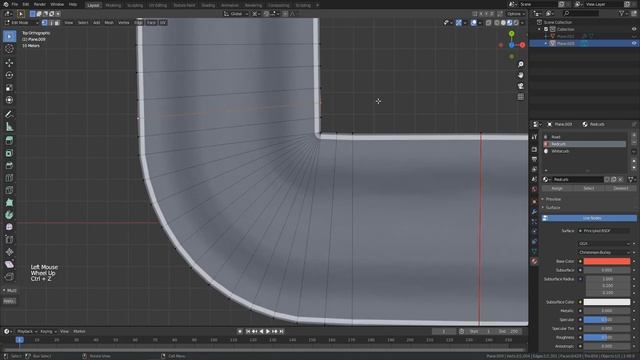Open the Render menu
This screenshot has width=640, height=360.
tap(40, 4)
